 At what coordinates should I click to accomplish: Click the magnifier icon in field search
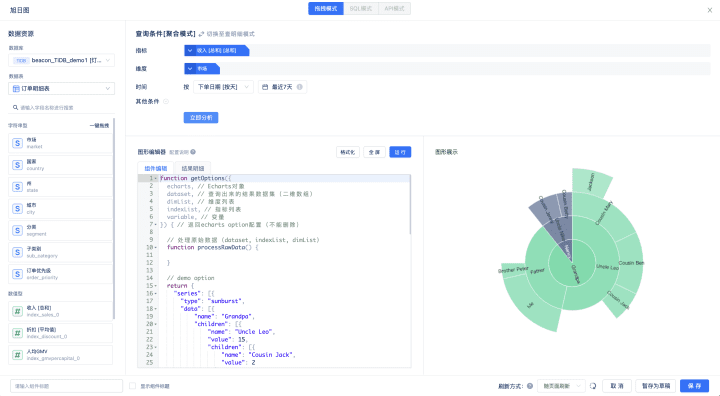click(x=16, y=107)
